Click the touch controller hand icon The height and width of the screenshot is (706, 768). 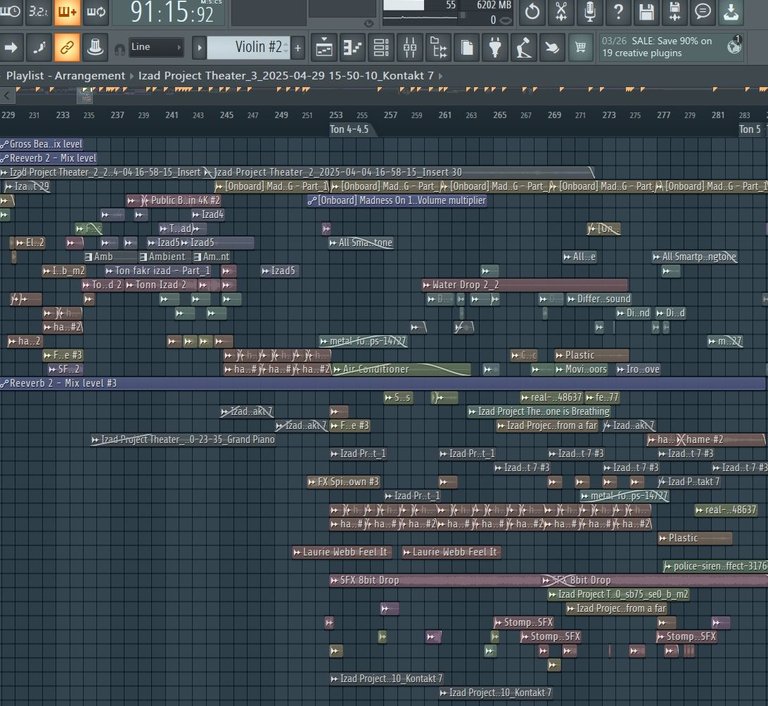tap(552, 48)
